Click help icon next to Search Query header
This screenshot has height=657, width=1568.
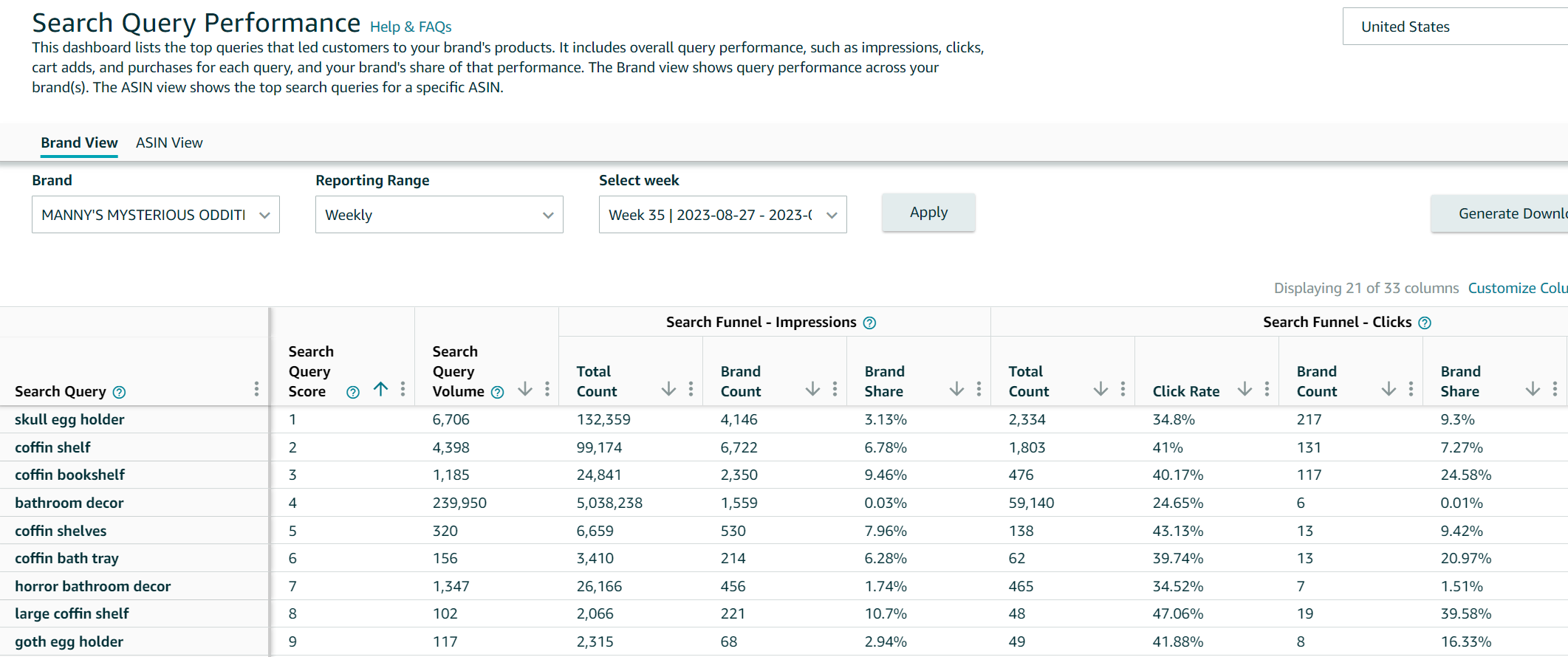click(119, 392)
